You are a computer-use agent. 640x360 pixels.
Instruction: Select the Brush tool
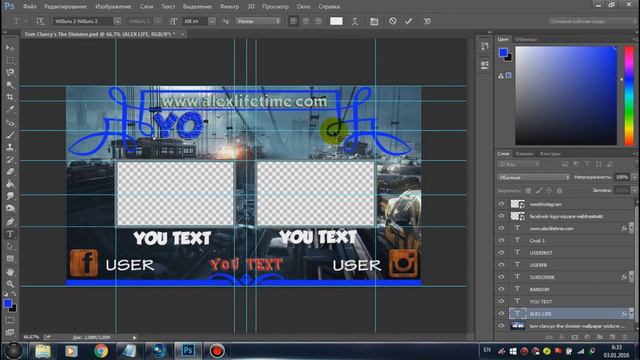(10, 135)
